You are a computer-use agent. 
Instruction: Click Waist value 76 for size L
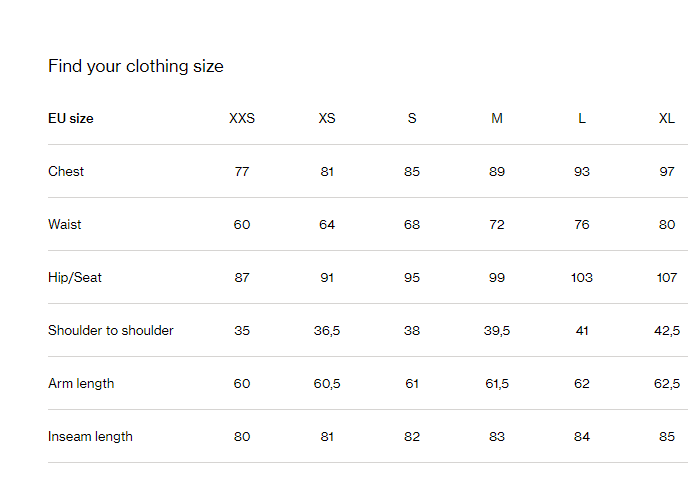[x=581, y=225]
